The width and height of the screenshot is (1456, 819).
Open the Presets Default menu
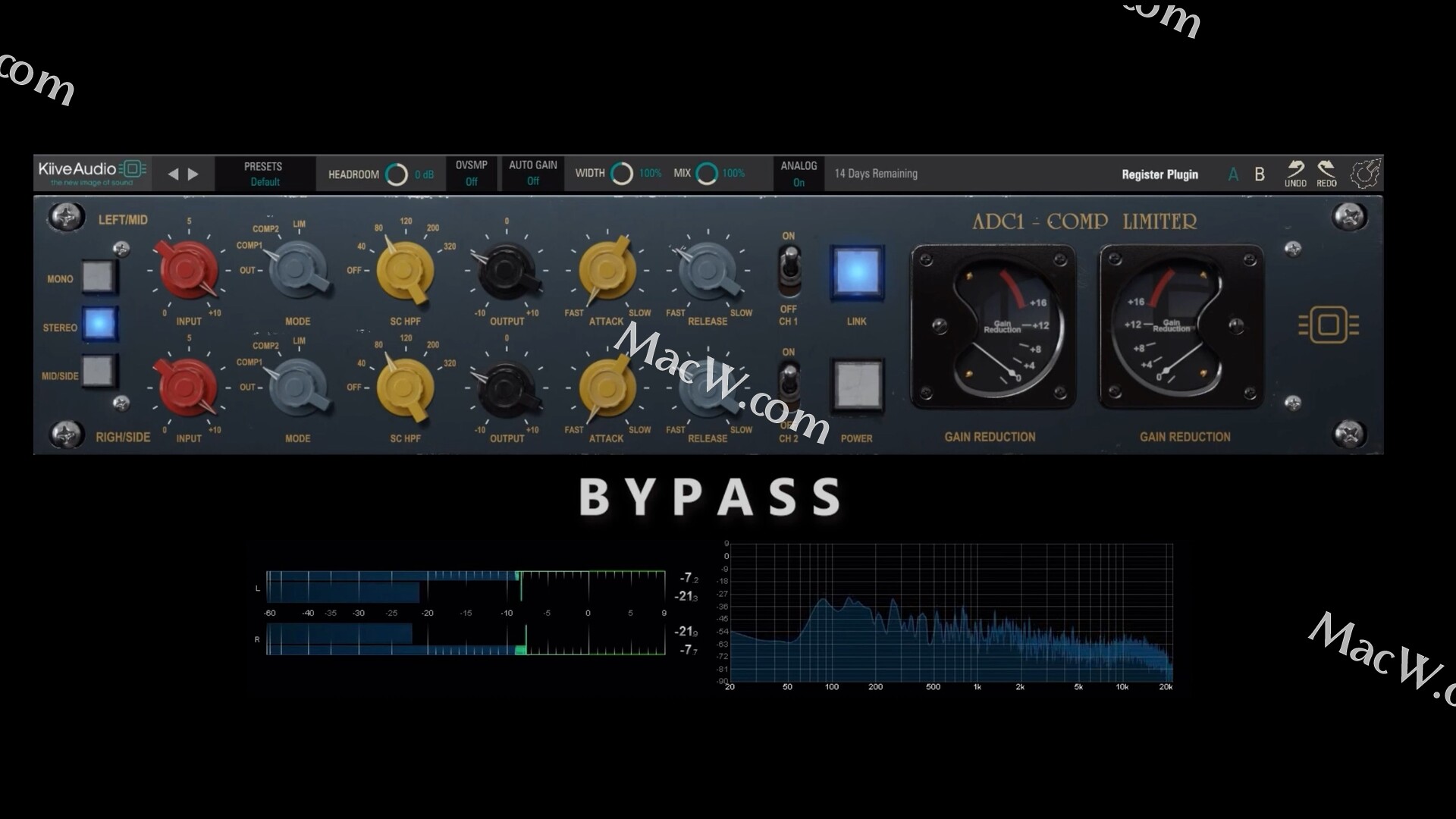coord(264,174)
